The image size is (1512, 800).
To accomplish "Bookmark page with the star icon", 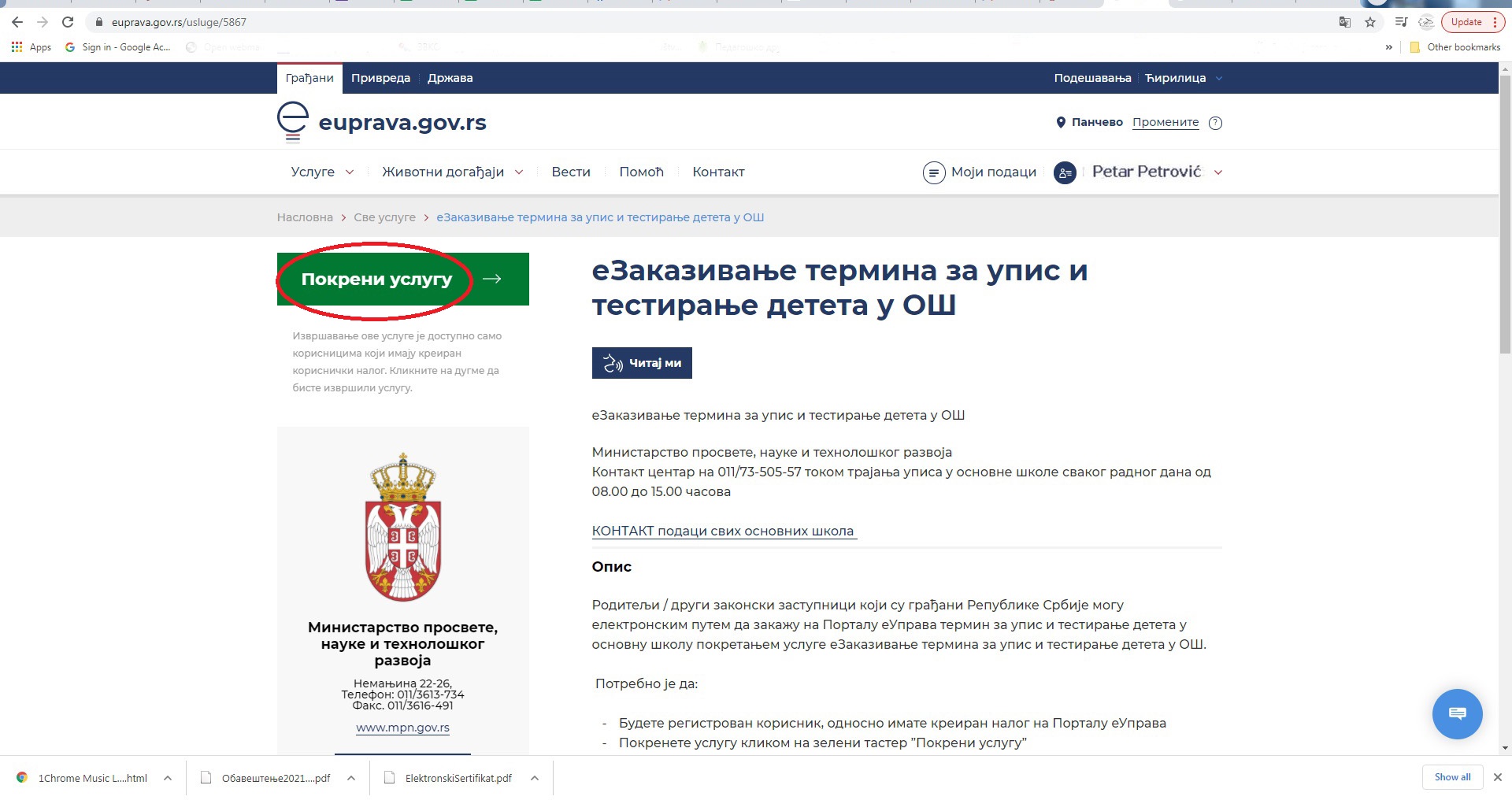I will click(x=1370, y=22).
